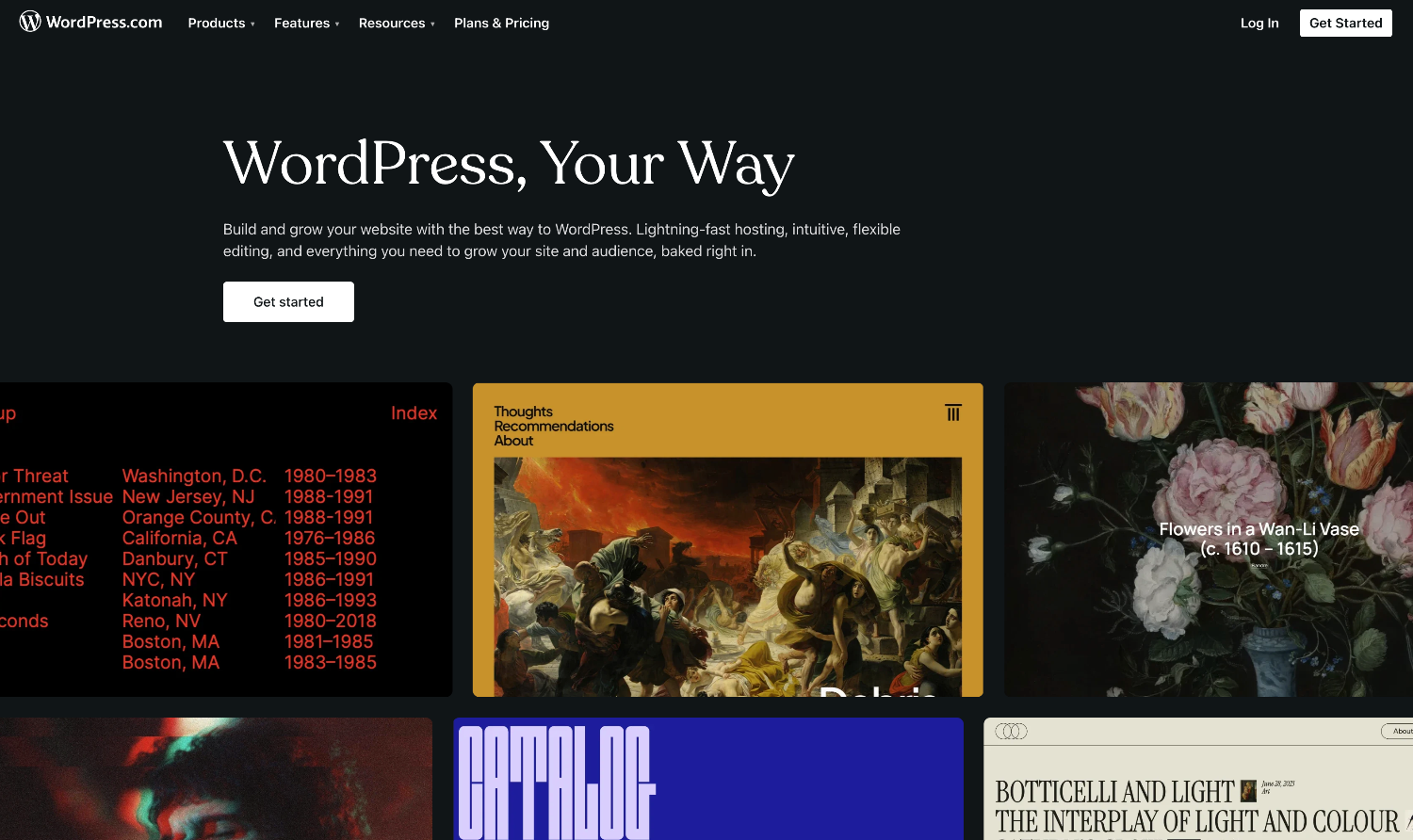Open the Products dropdown menu
The image size is (1413, 840).
221,23
